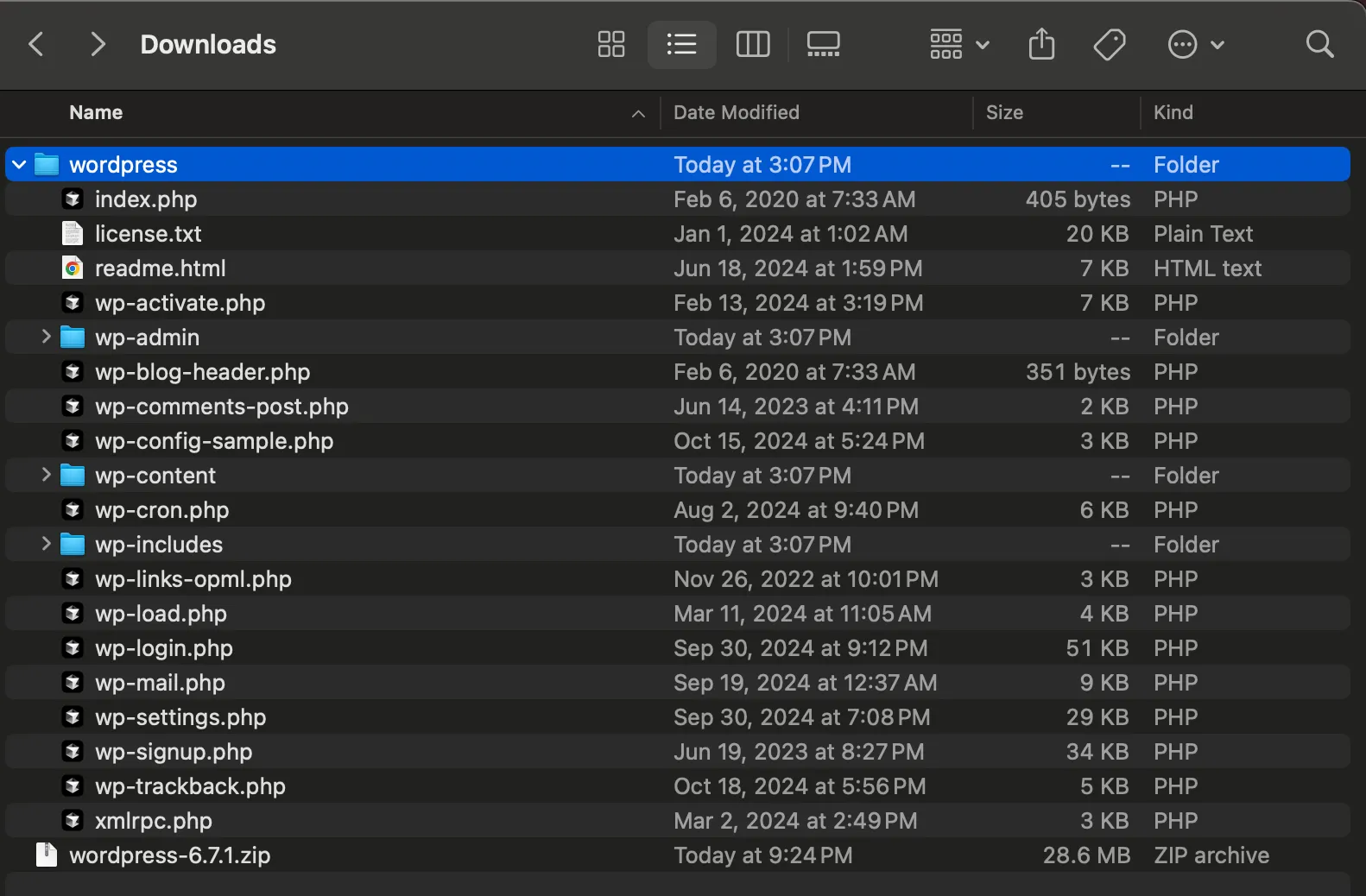Screen dimensions: 1366x896
Task: Select the file name wp-cron.php
Action: 161,510
